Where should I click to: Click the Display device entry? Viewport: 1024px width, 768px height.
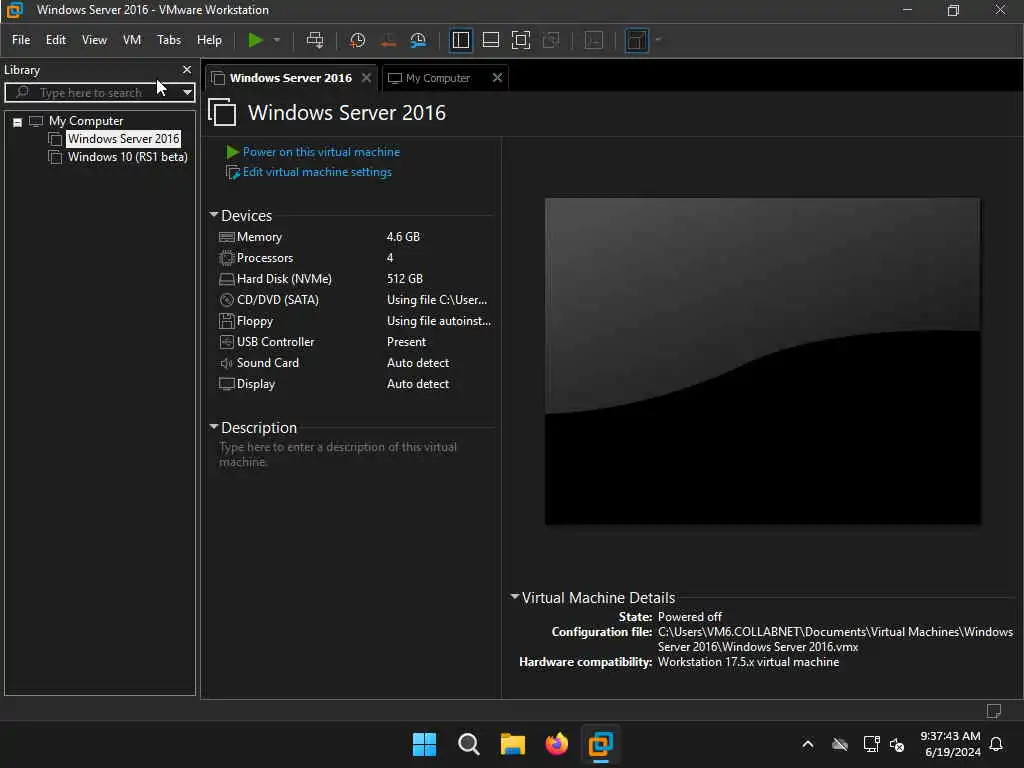[255, 384]
